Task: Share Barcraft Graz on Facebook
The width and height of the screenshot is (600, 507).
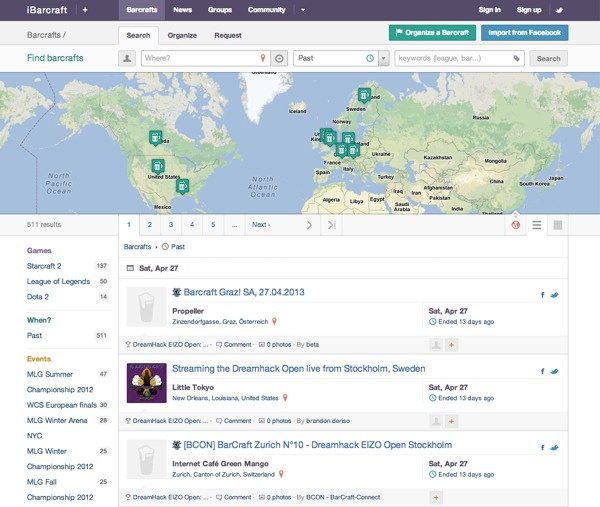Action: coord(542,295)
